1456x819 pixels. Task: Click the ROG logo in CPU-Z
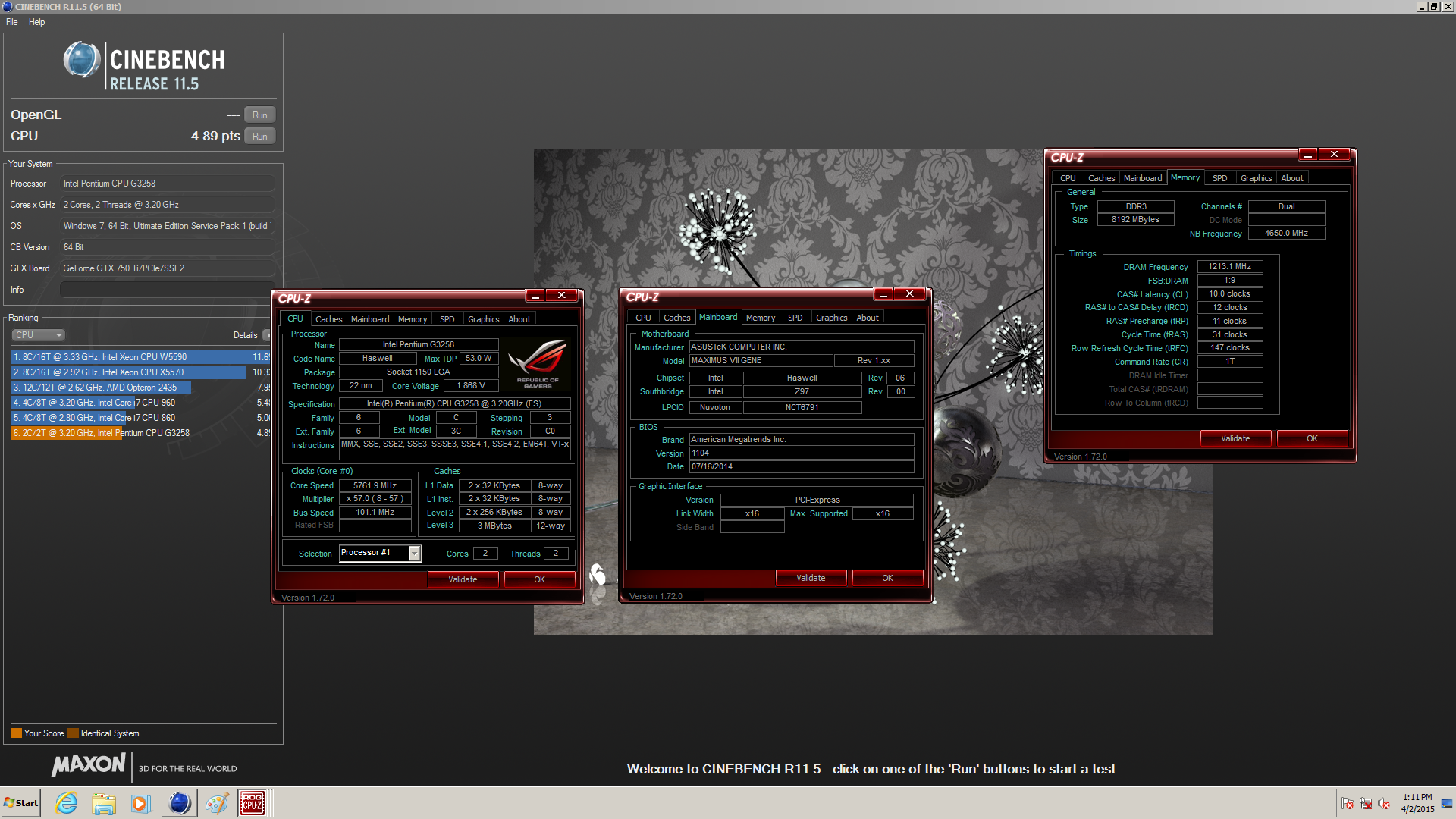538,364
